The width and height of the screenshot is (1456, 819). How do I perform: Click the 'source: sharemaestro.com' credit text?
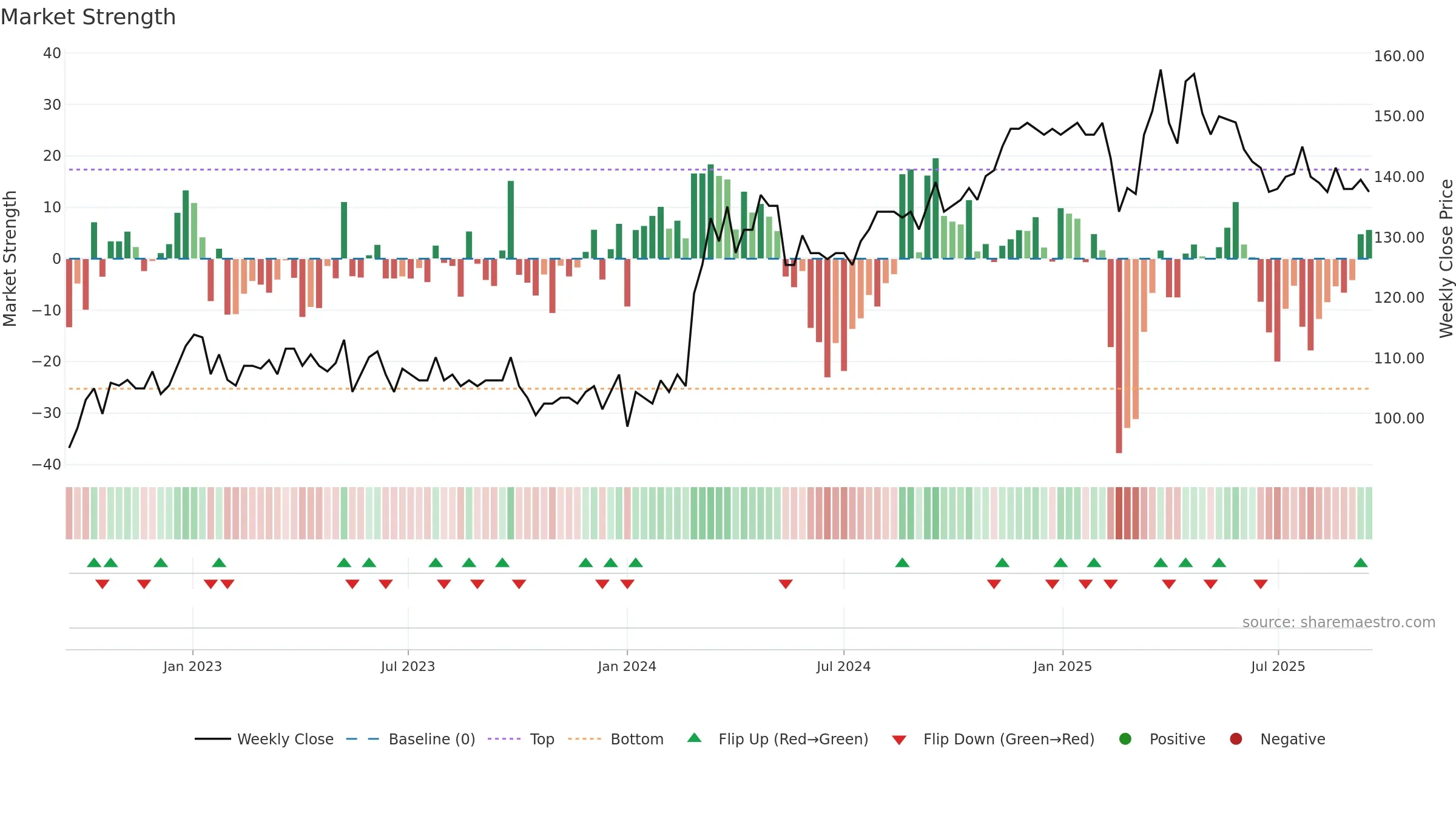(1339, 622)
